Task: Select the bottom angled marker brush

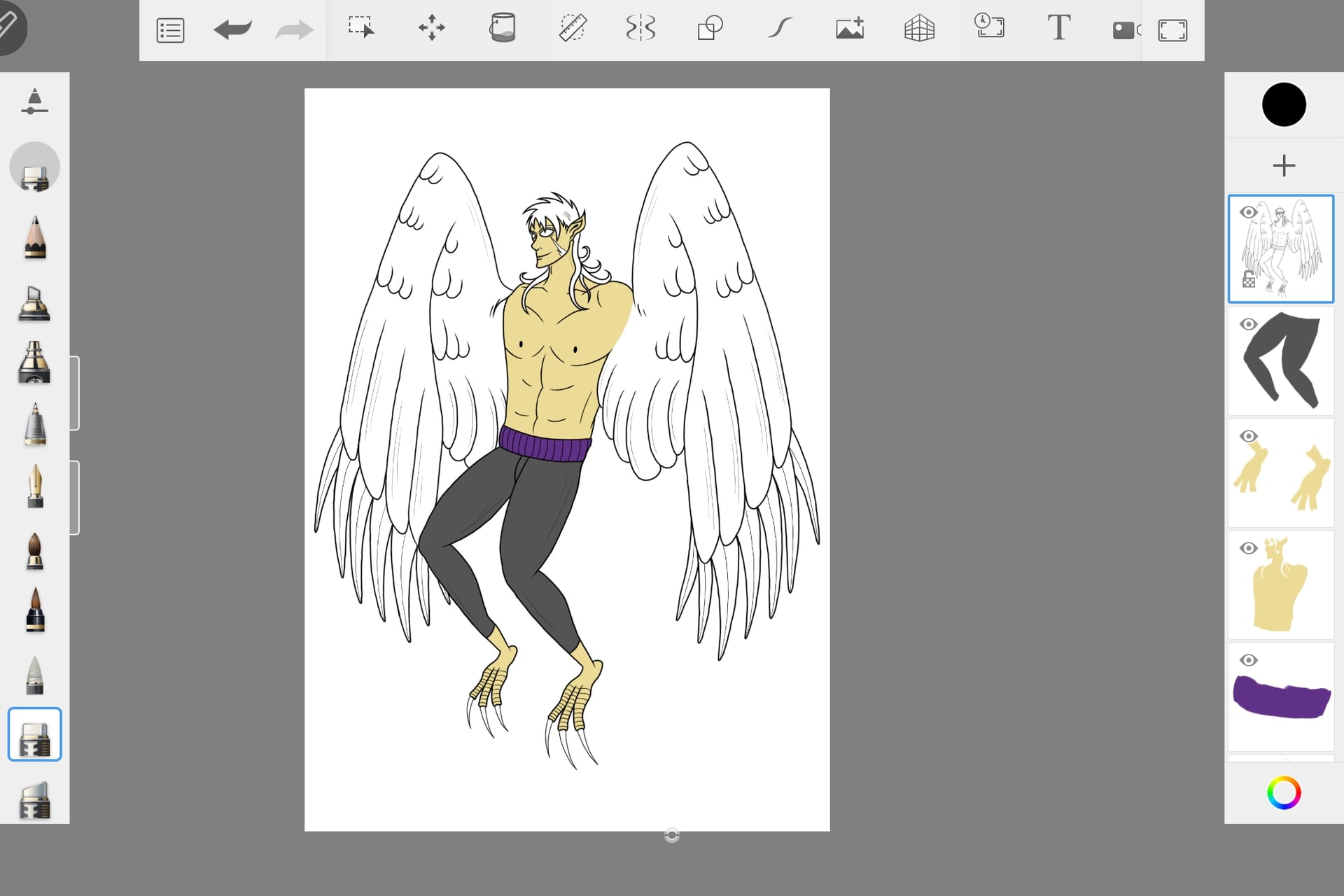Action: point(34,801)
